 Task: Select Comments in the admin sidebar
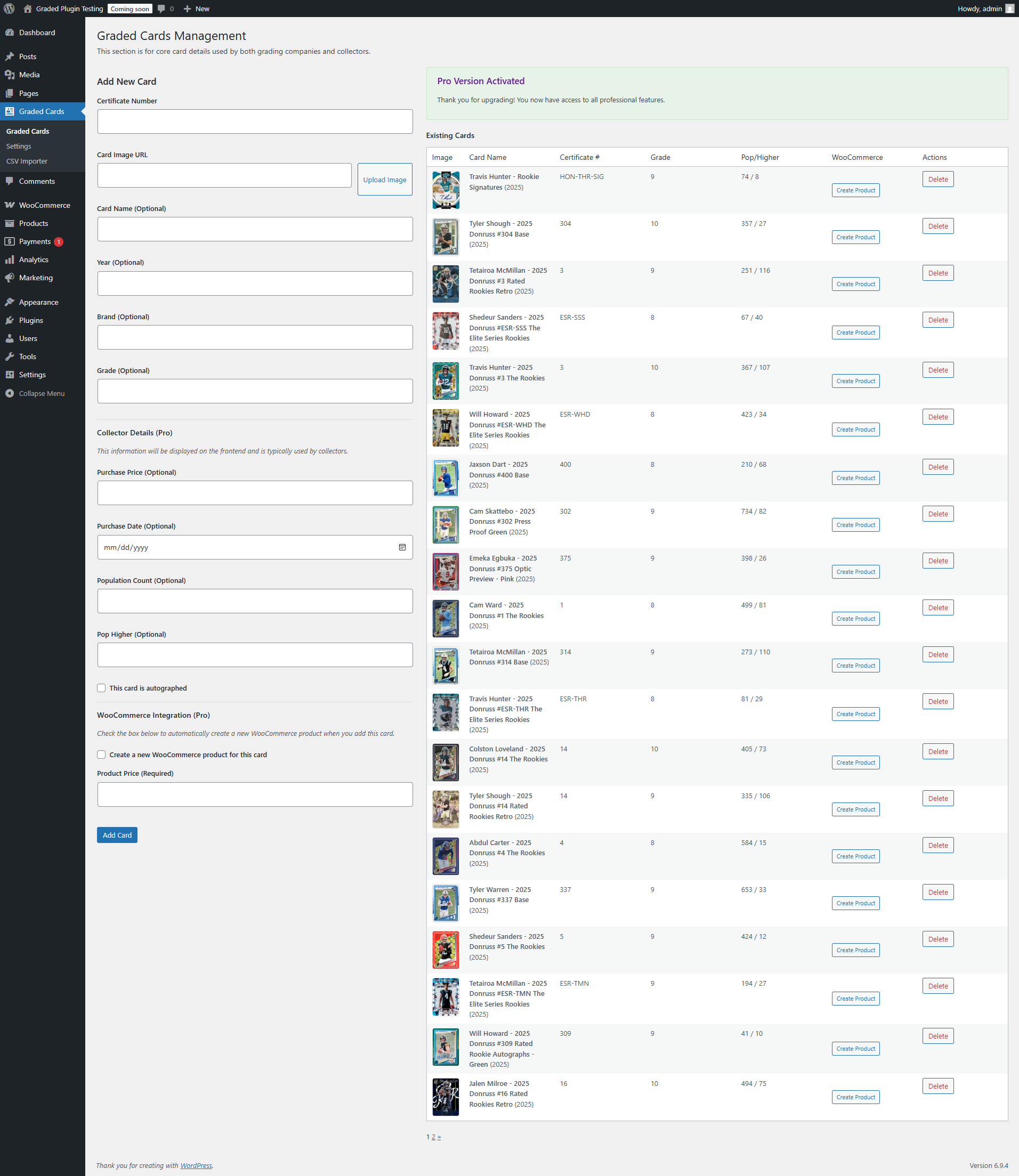tap(36, 181)
